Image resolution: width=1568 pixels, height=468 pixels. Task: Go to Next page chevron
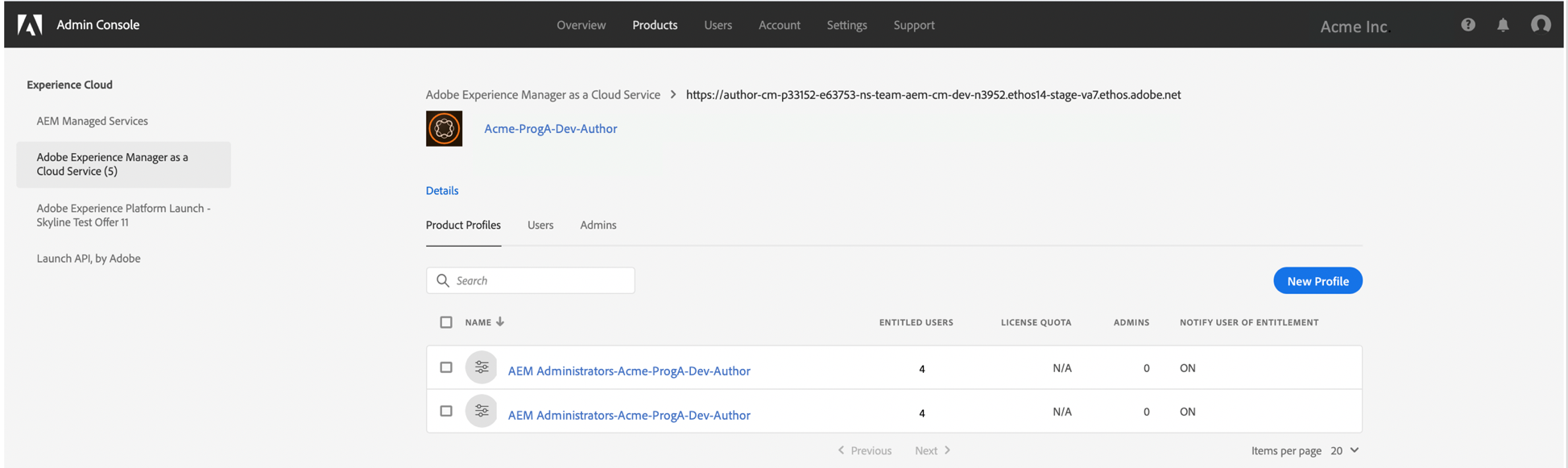pos(947,450)
